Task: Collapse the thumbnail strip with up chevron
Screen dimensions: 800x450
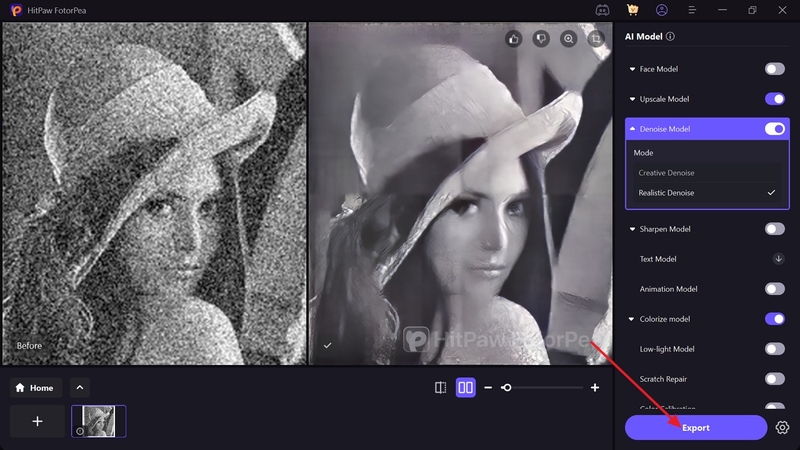Action: point(80,388)
